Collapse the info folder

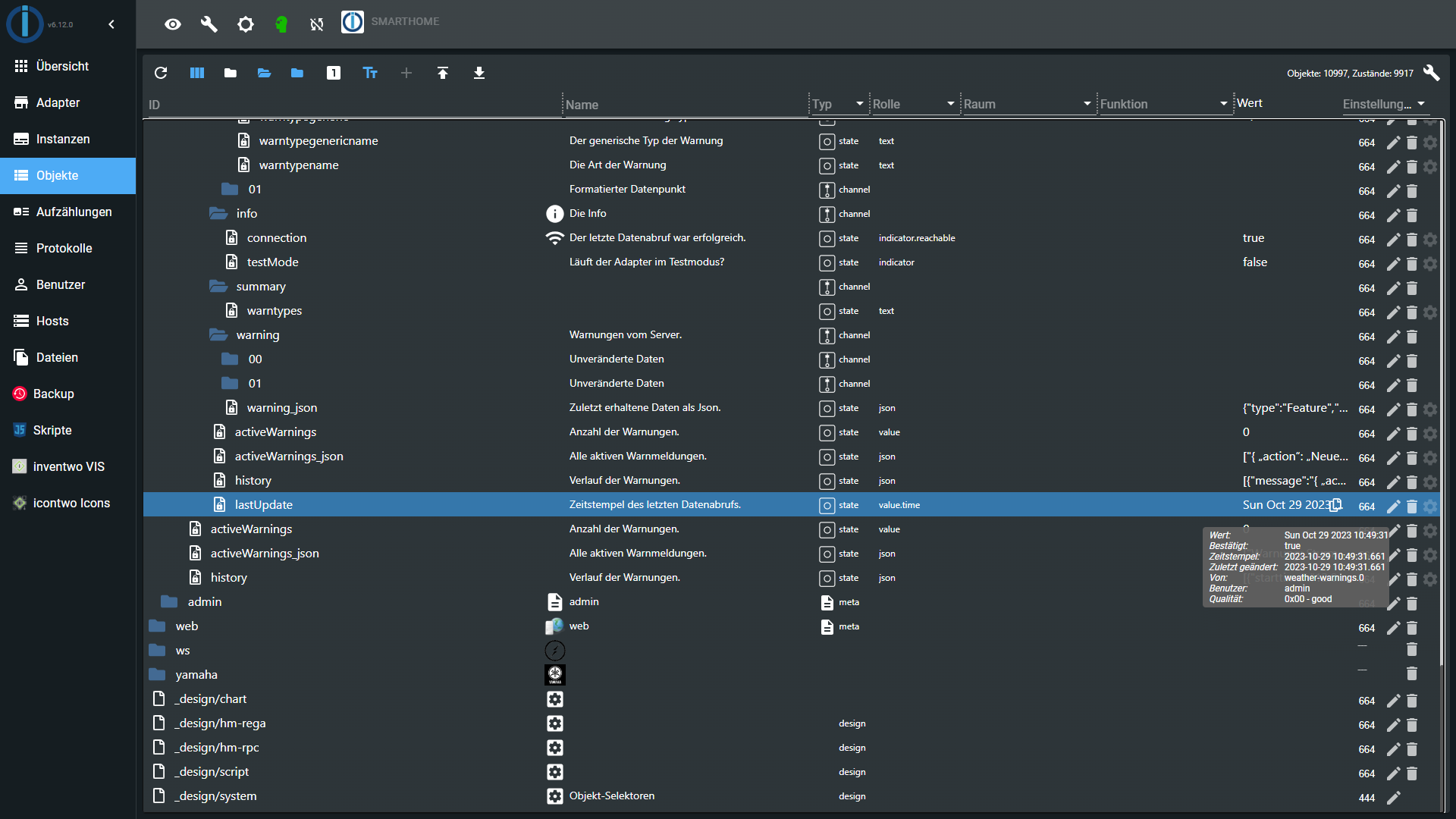[x=218, y=213]
